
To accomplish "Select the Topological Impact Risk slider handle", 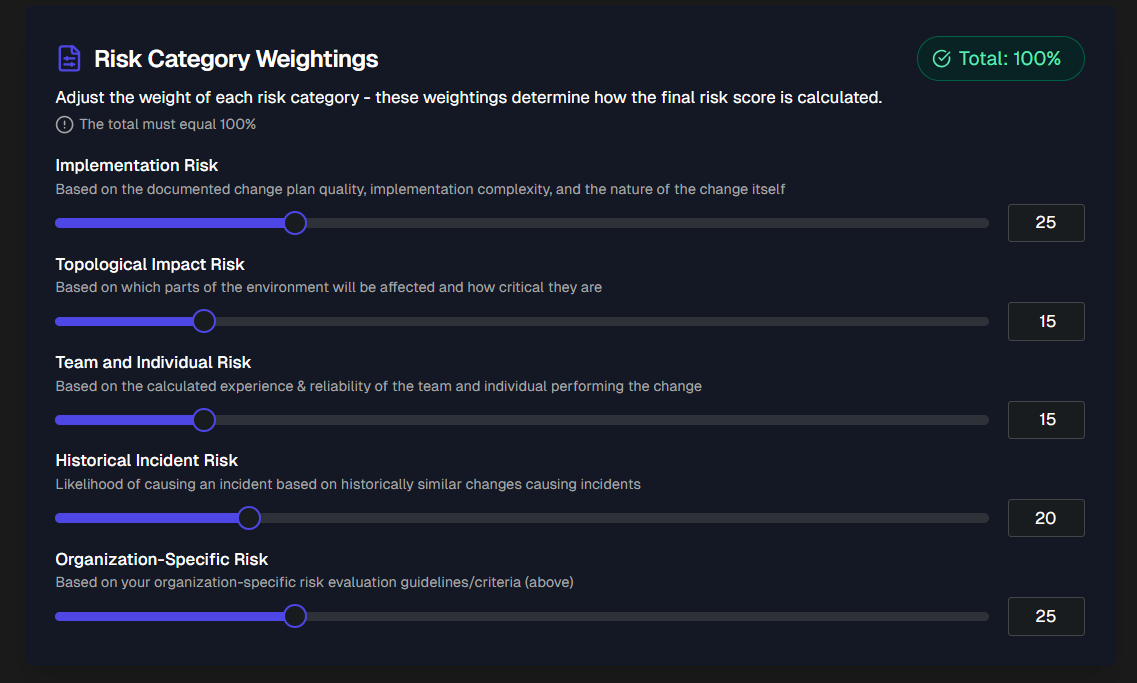I will (x=204, y=321).
